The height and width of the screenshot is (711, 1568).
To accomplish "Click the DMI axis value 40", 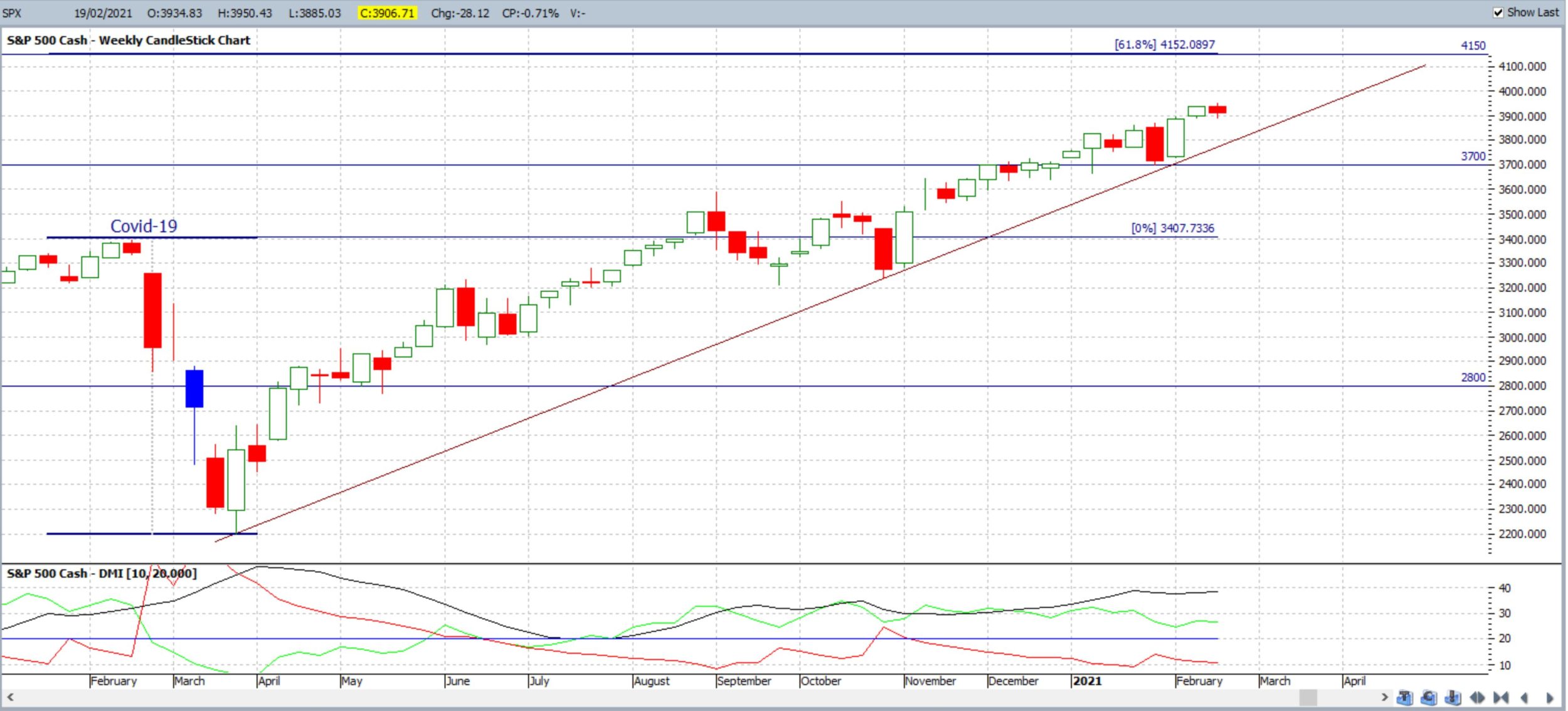I will click(x=1504, y=589).
